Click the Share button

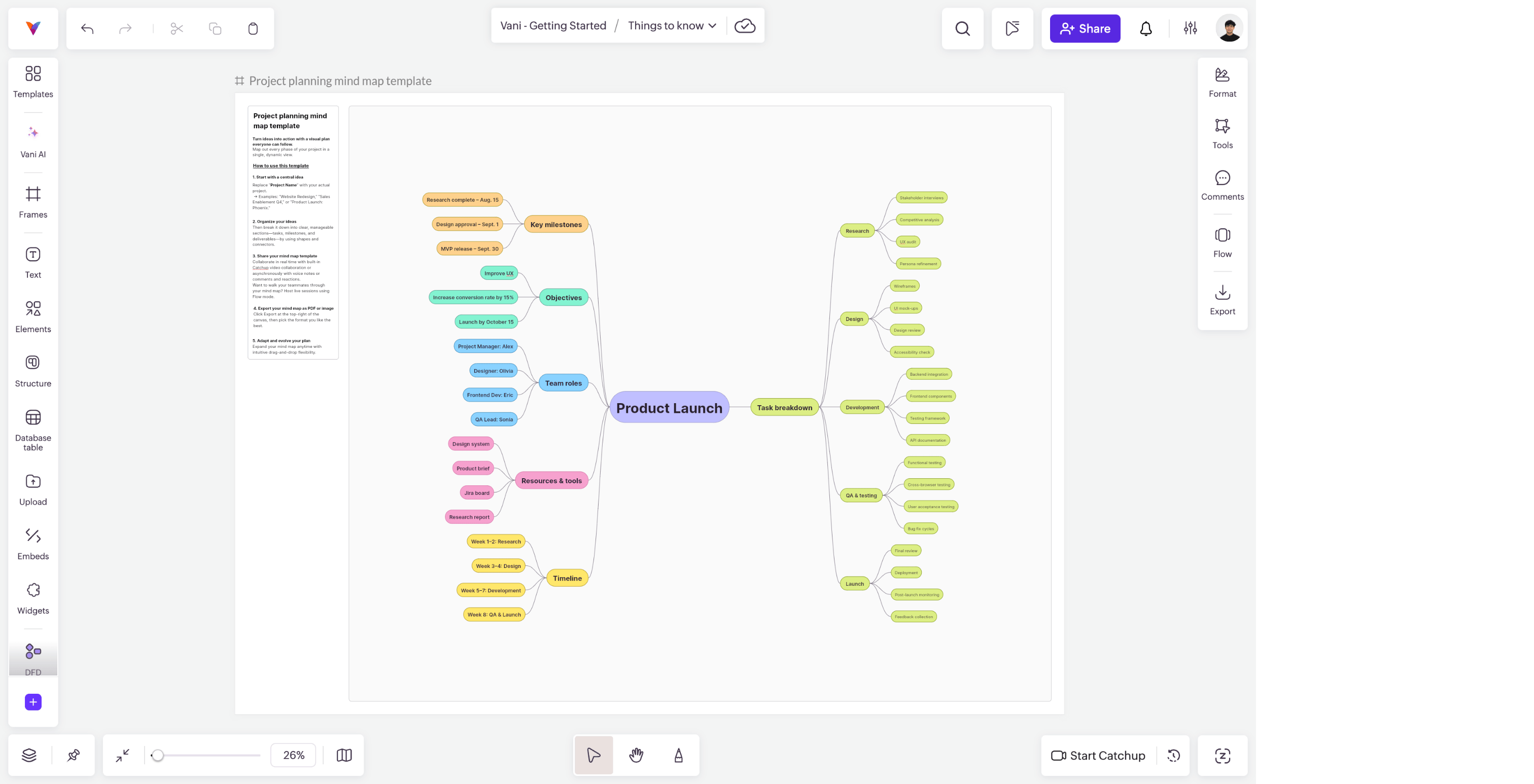[x=1085, y=28]
